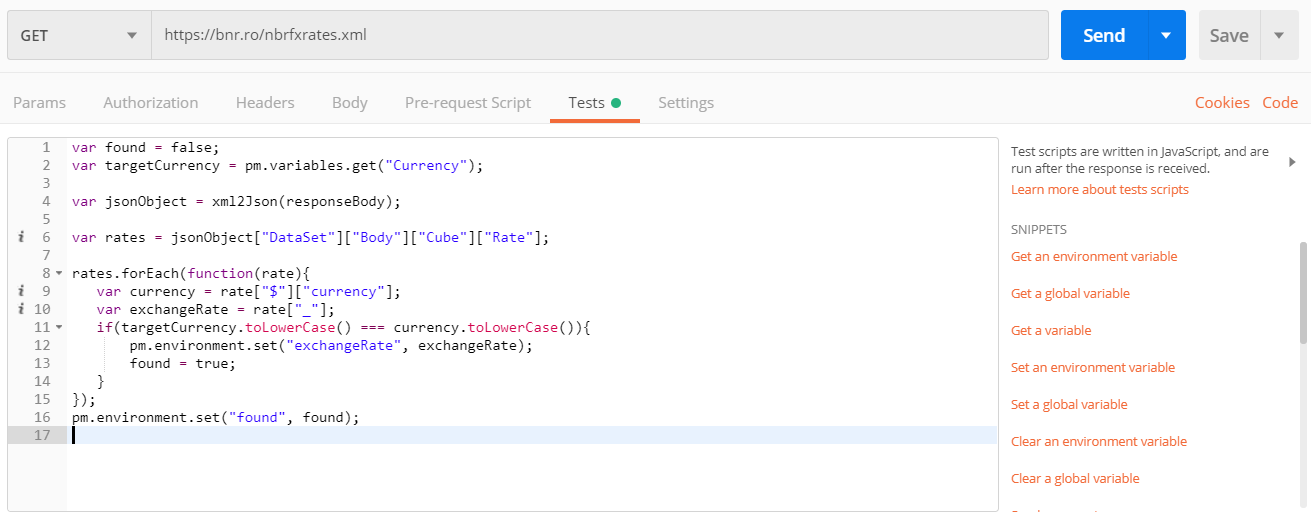Open the Settings tab
This screenshot has height=519, width=1311.
coord(686,103)
